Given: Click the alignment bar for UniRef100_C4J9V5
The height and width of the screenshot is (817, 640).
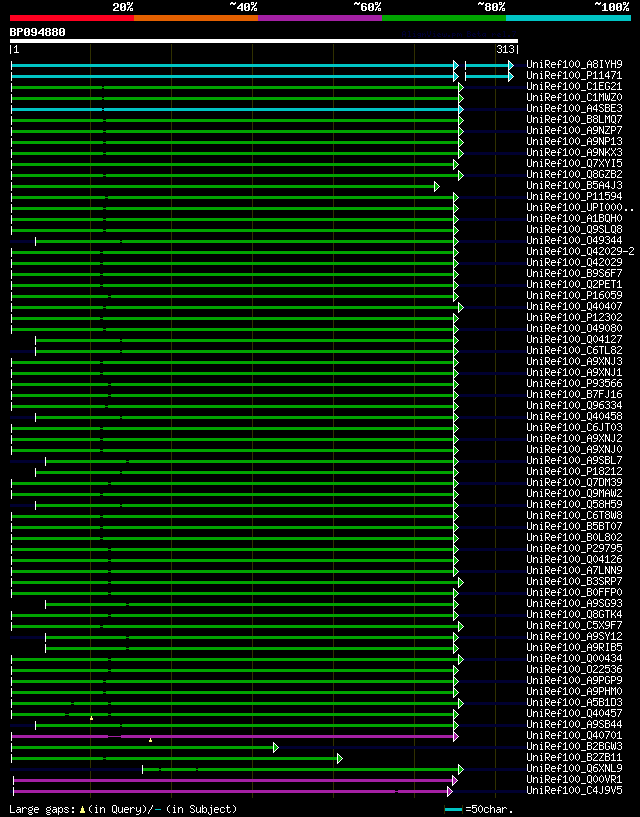Looking at the screenshot, I should click(x=230, y=791).
